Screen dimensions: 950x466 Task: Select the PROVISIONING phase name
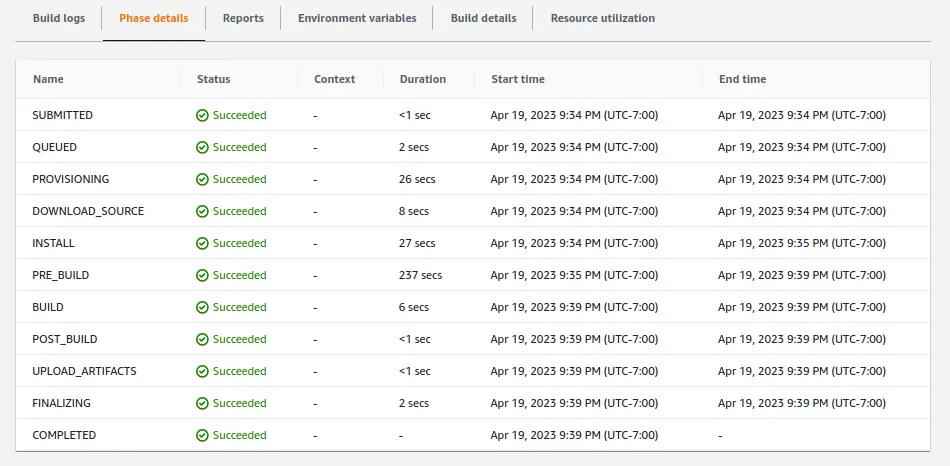71,179
